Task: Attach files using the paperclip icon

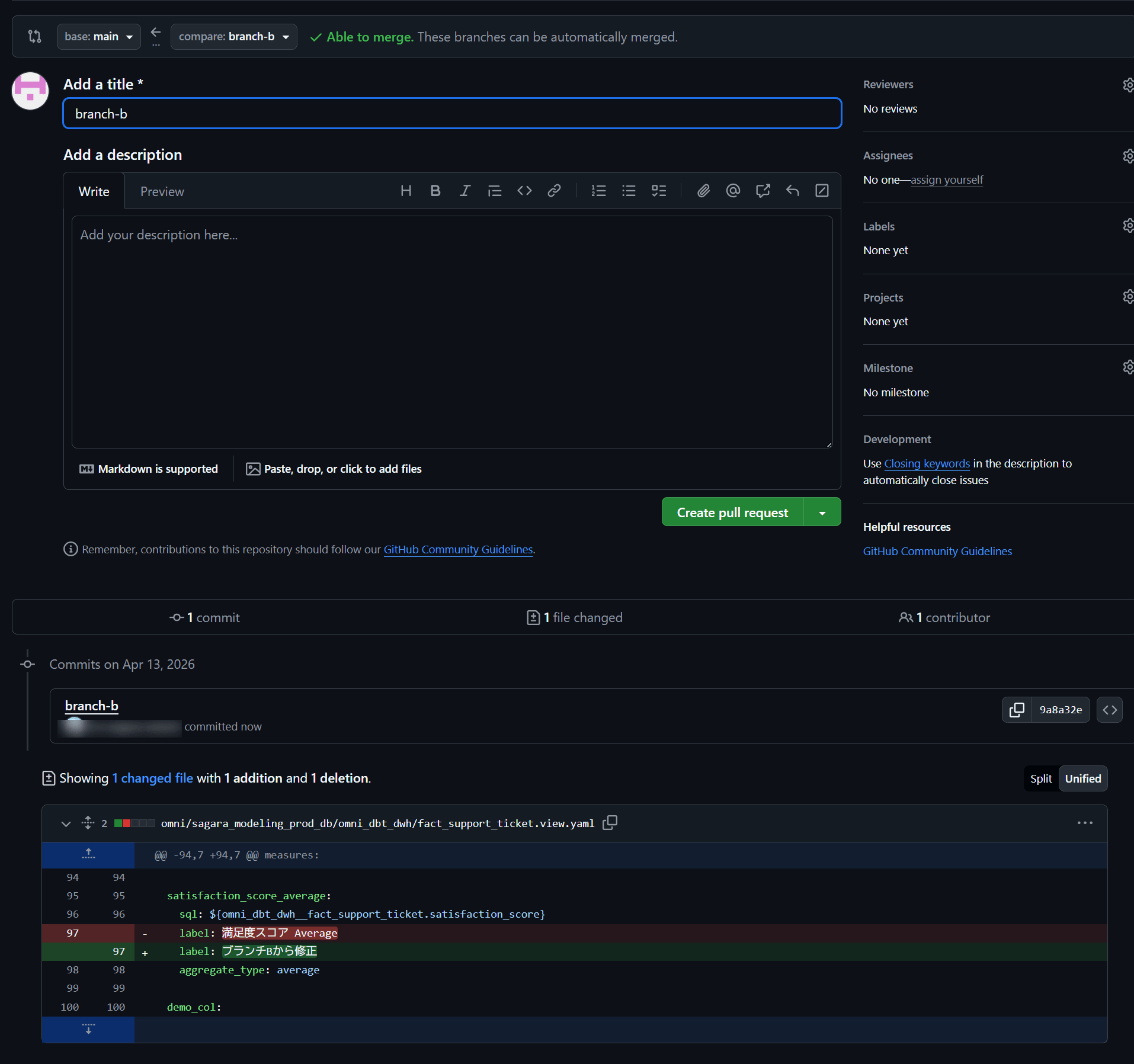Action: [703, 191]
